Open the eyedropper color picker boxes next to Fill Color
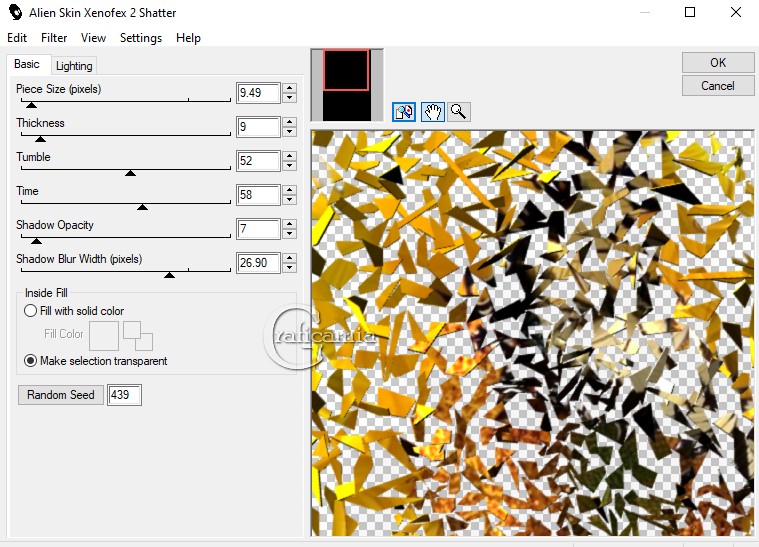Viewport: 759px width, 547px height. tap(138, 336)
